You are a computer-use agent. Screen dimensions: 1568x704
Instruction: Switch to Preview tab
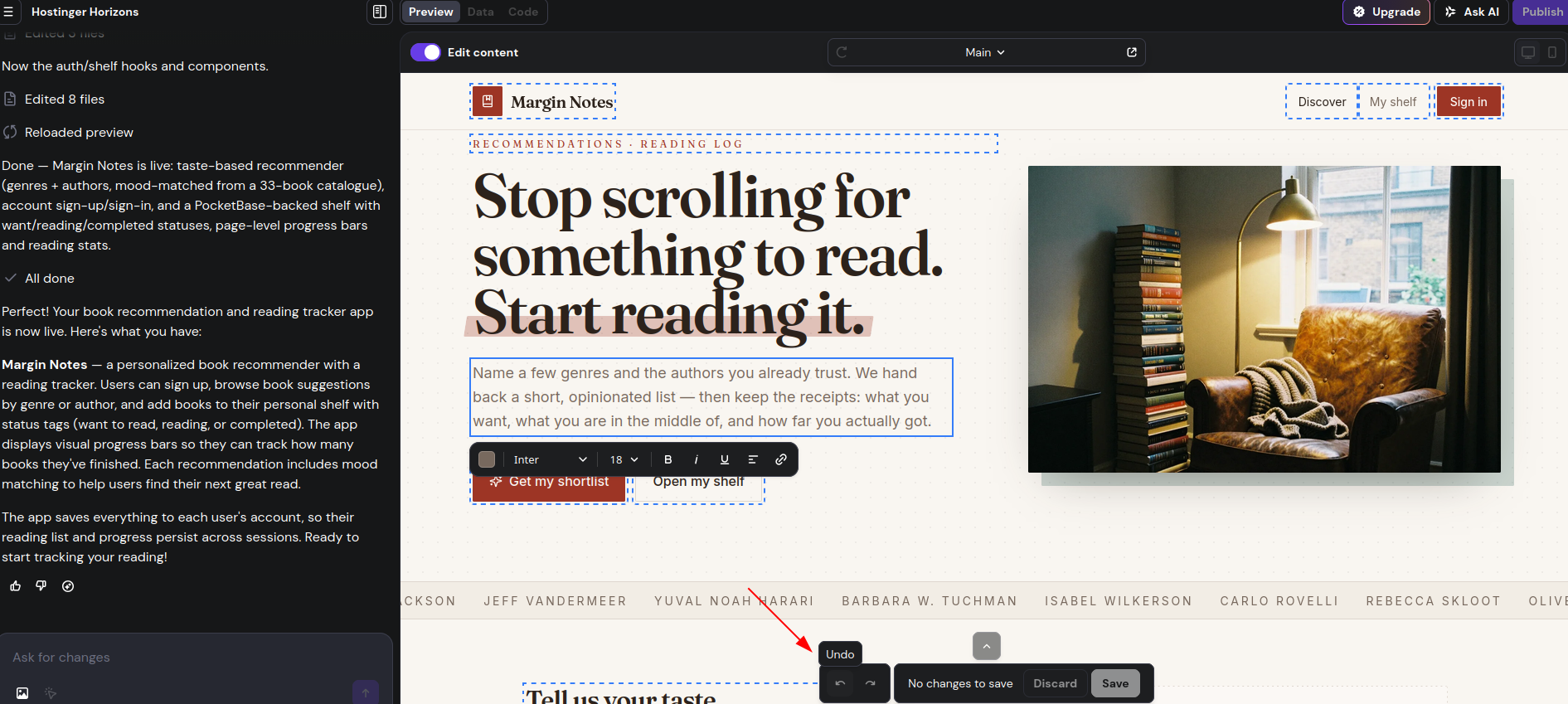click(x=430, y=12)
